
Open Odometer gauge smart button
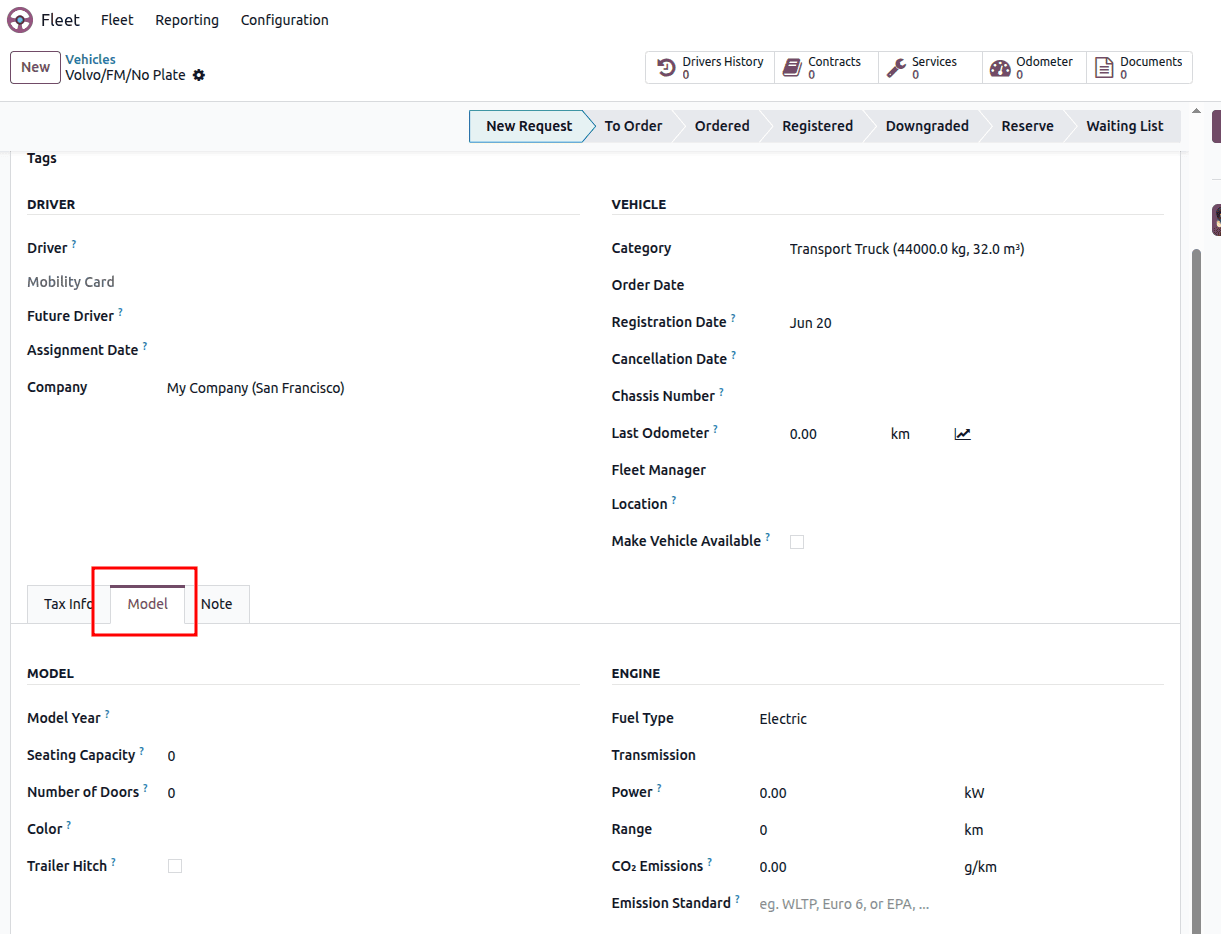pyautogui.click(x=1034, y=68)
